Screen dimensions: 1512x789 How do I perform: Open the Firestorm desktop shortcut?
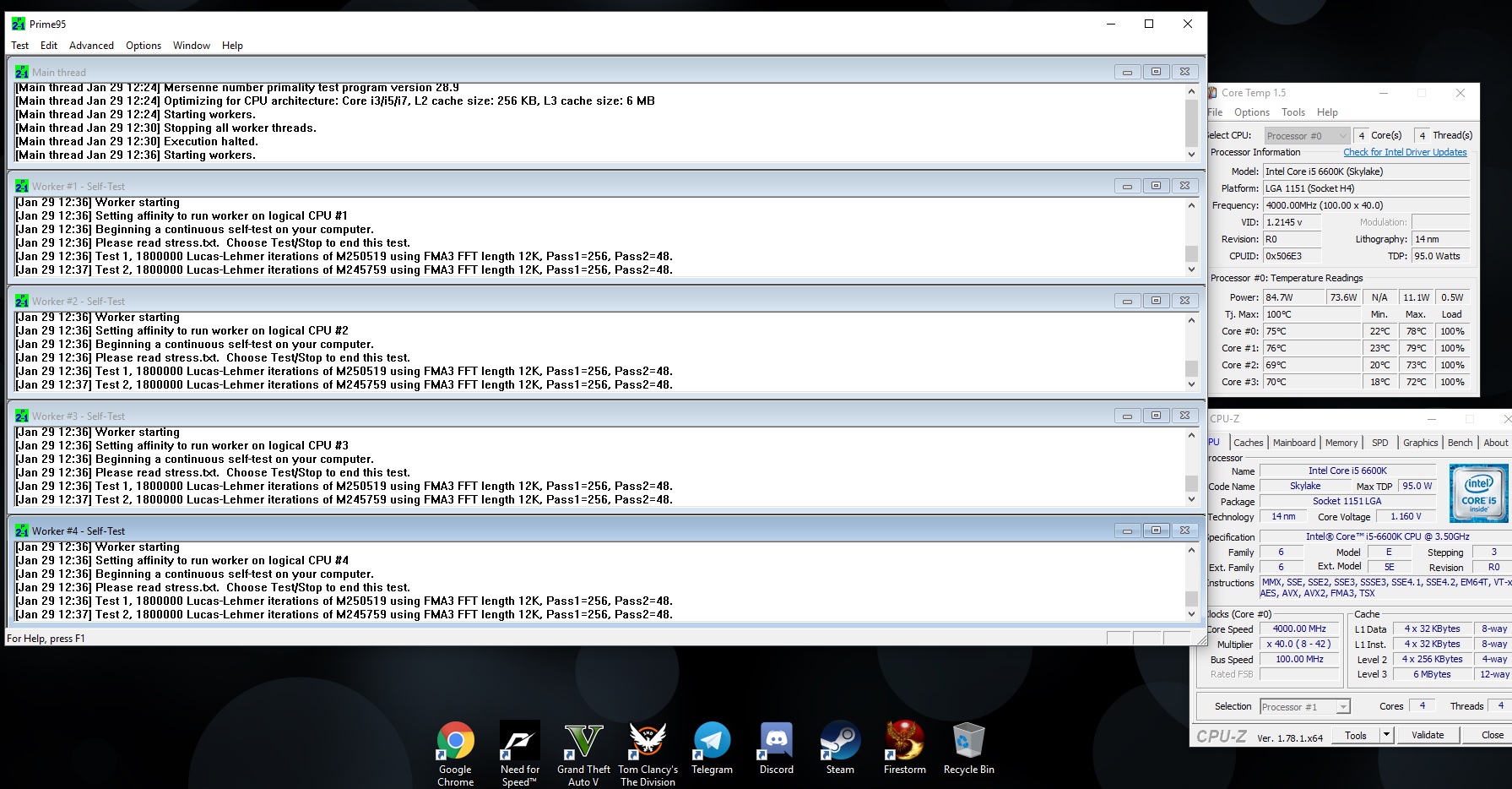[x=905, y=748]
